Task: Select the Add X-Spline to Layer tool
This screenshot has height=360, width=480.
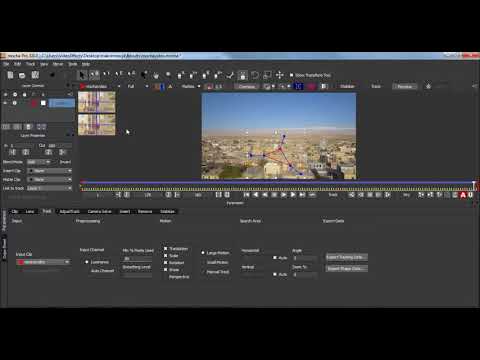Action: (193, 75)
